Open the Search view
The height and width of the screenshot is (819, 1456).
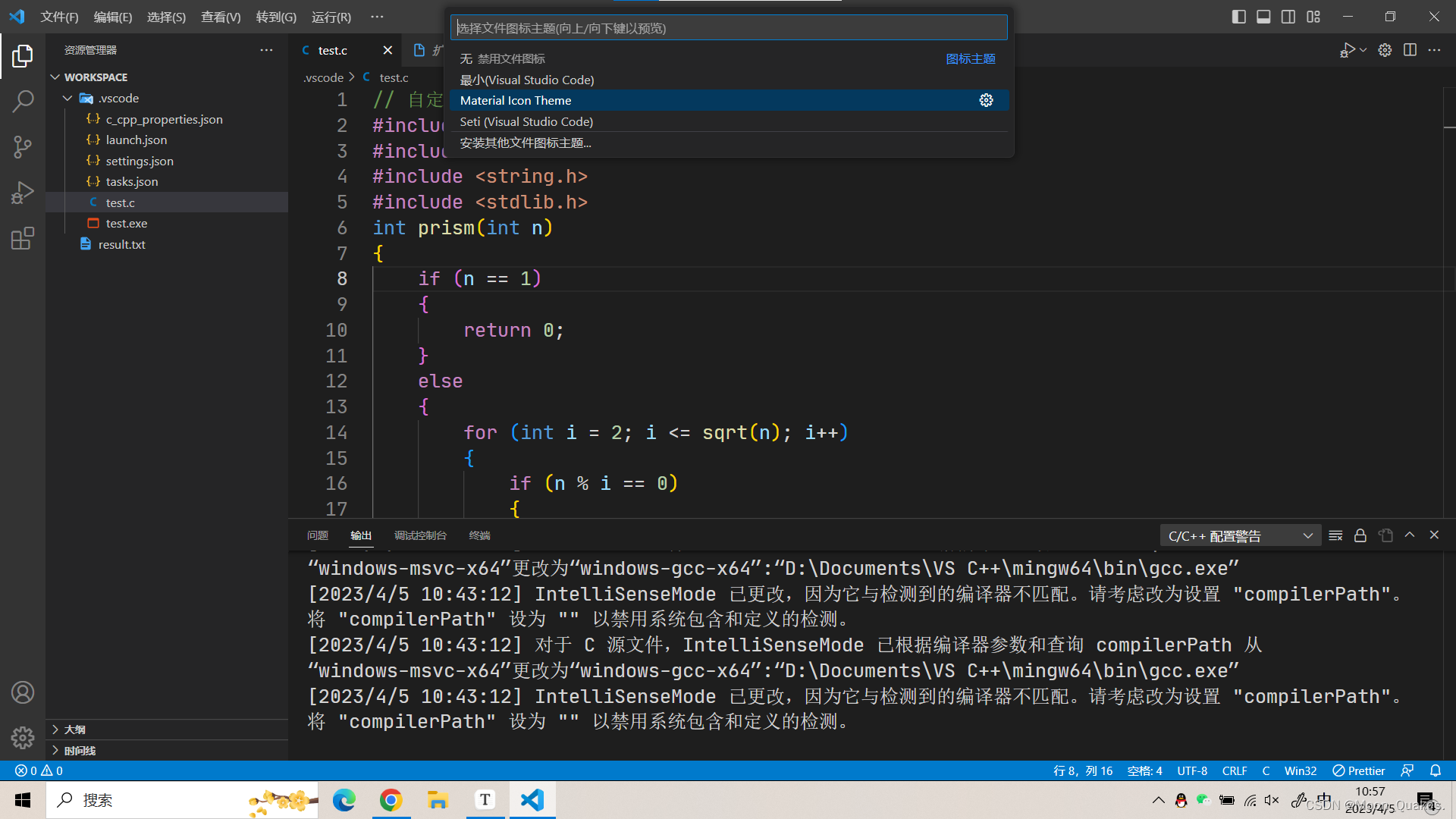click(23, 101)
